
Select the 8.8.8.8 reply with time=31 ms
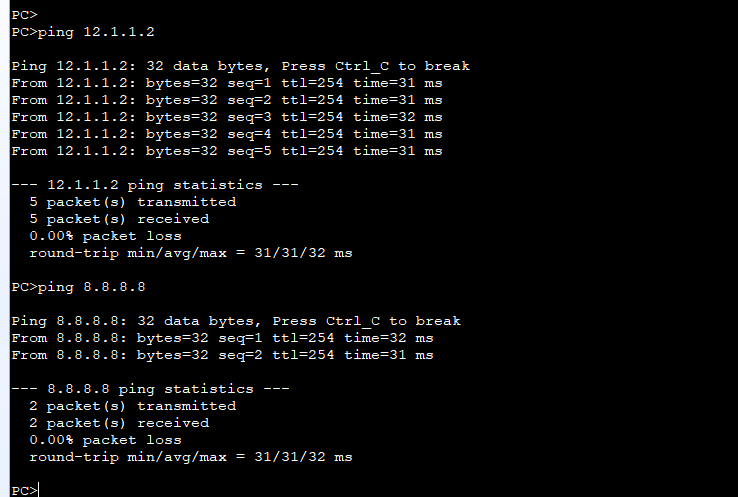coord(222,355)
